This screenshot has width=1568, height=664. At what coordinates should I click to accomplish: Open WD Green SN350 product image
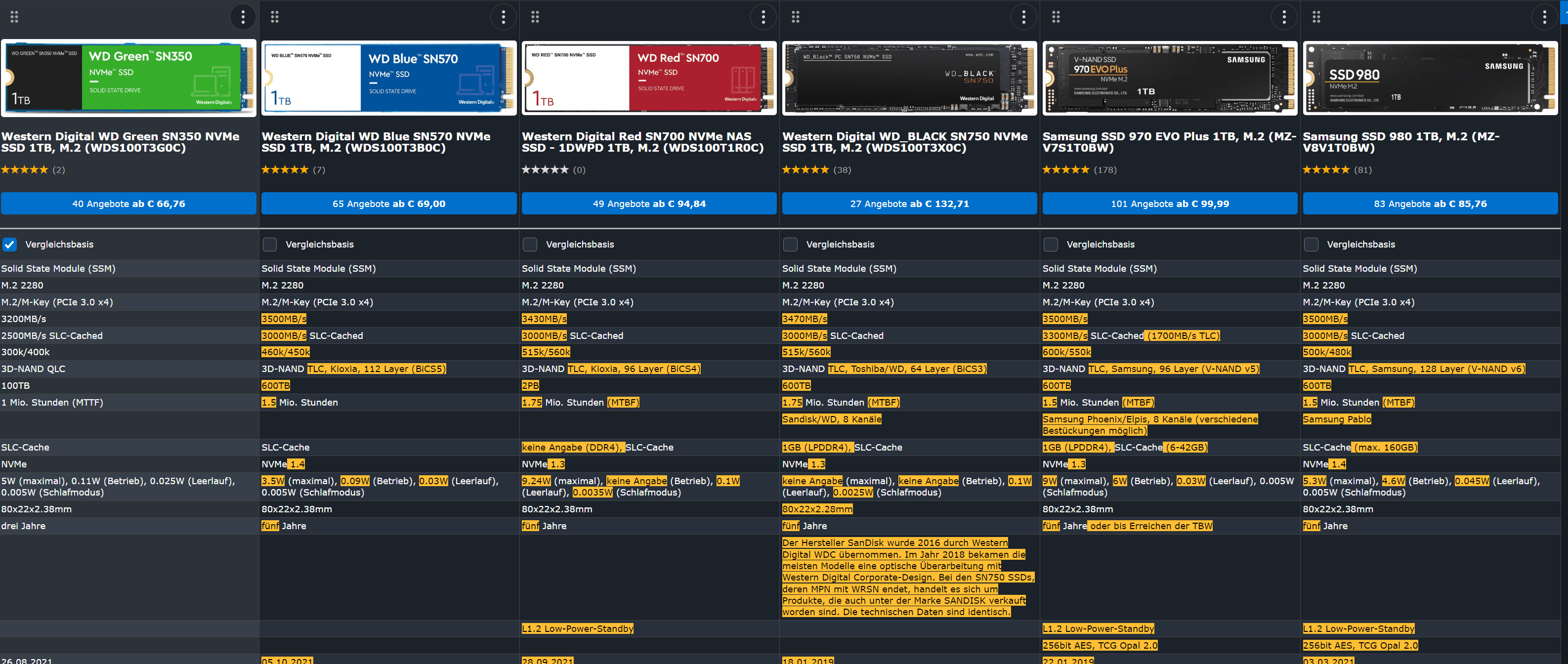pos(128,78)
